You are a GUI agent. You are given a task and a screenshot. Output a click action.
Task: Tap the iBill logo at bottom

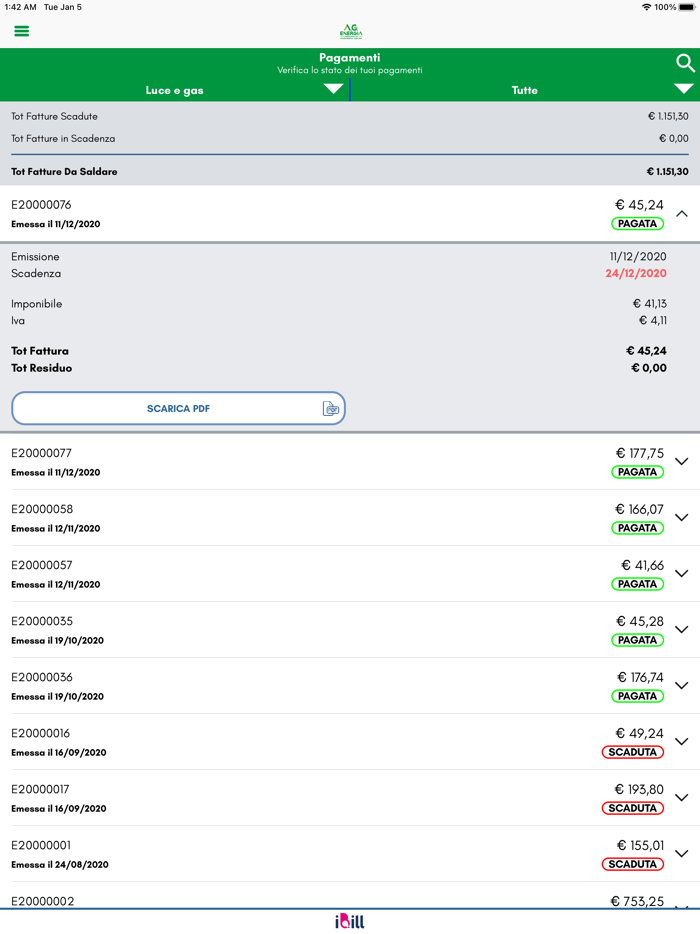click(x=350, y=921)
